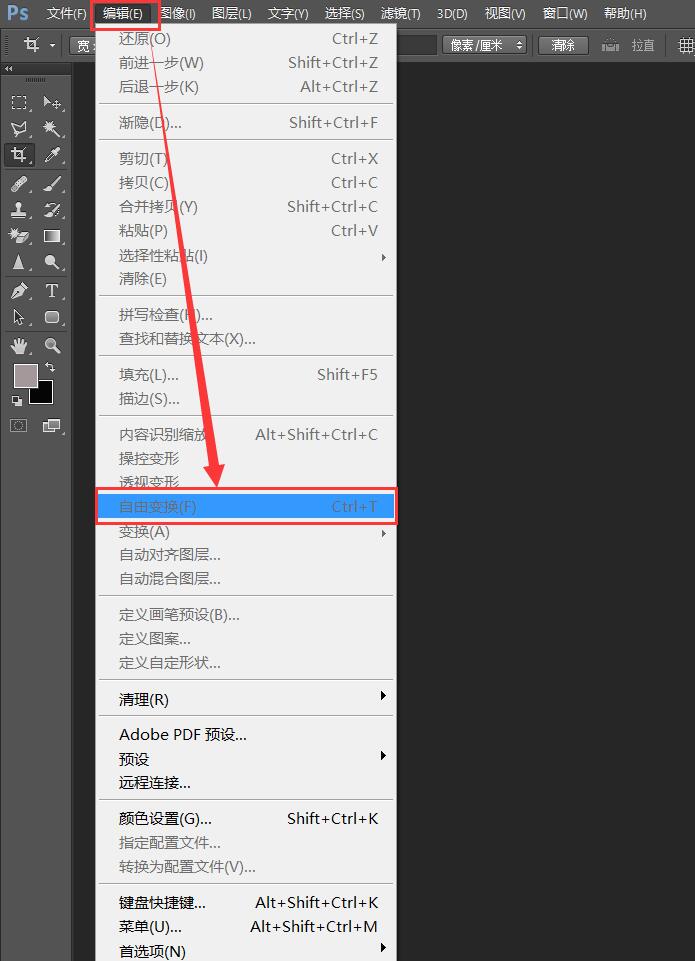Select the Dodge tool
The image size is (695, 961).
pos(52,262)
